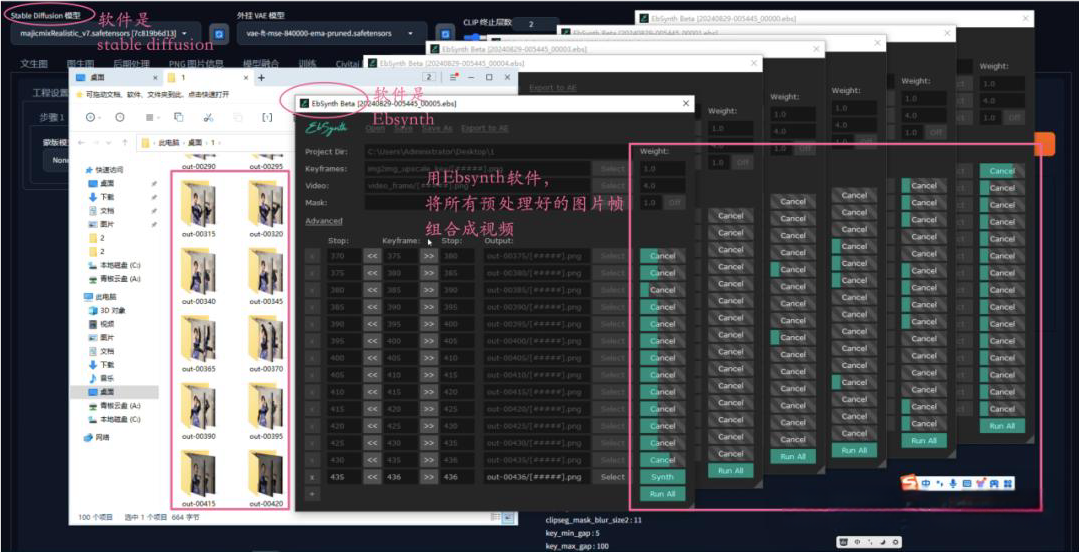Toggle Chinese/English mode in Sogou toolbar

(x=926, y=484)
